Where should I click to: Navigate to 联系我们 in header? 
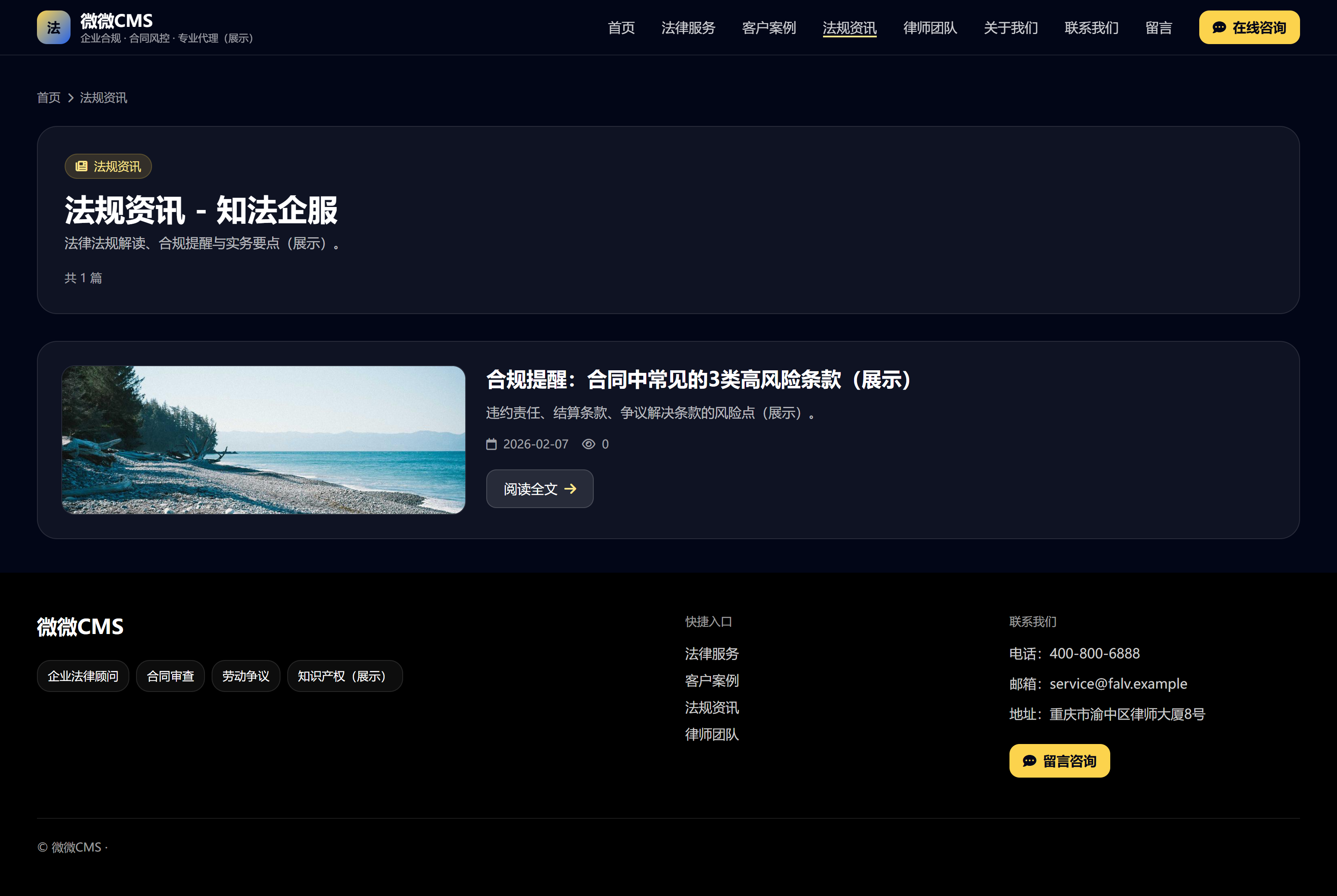click(x=1091, y=27)
